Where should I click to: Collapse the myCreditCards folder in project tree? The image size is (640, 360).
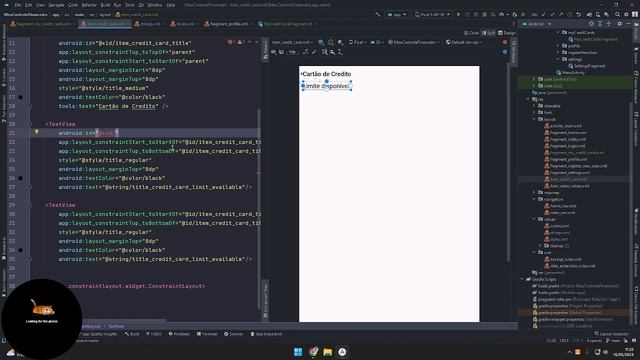(x=558, y=32)
